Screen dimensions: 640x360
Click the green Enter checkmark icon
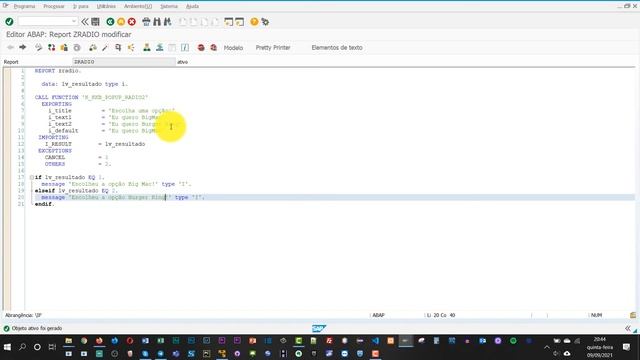click(9, 22)
